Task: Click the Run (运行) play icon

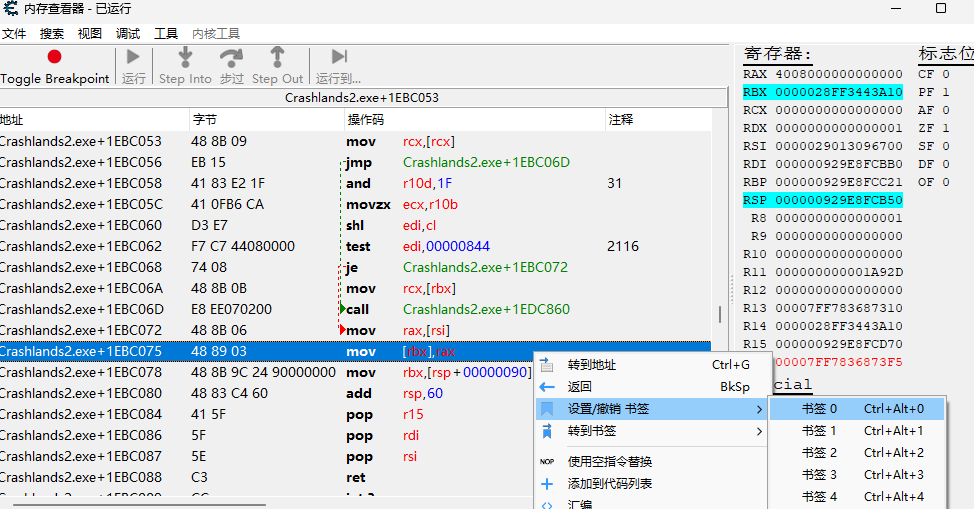Action: tap(133, 57)
